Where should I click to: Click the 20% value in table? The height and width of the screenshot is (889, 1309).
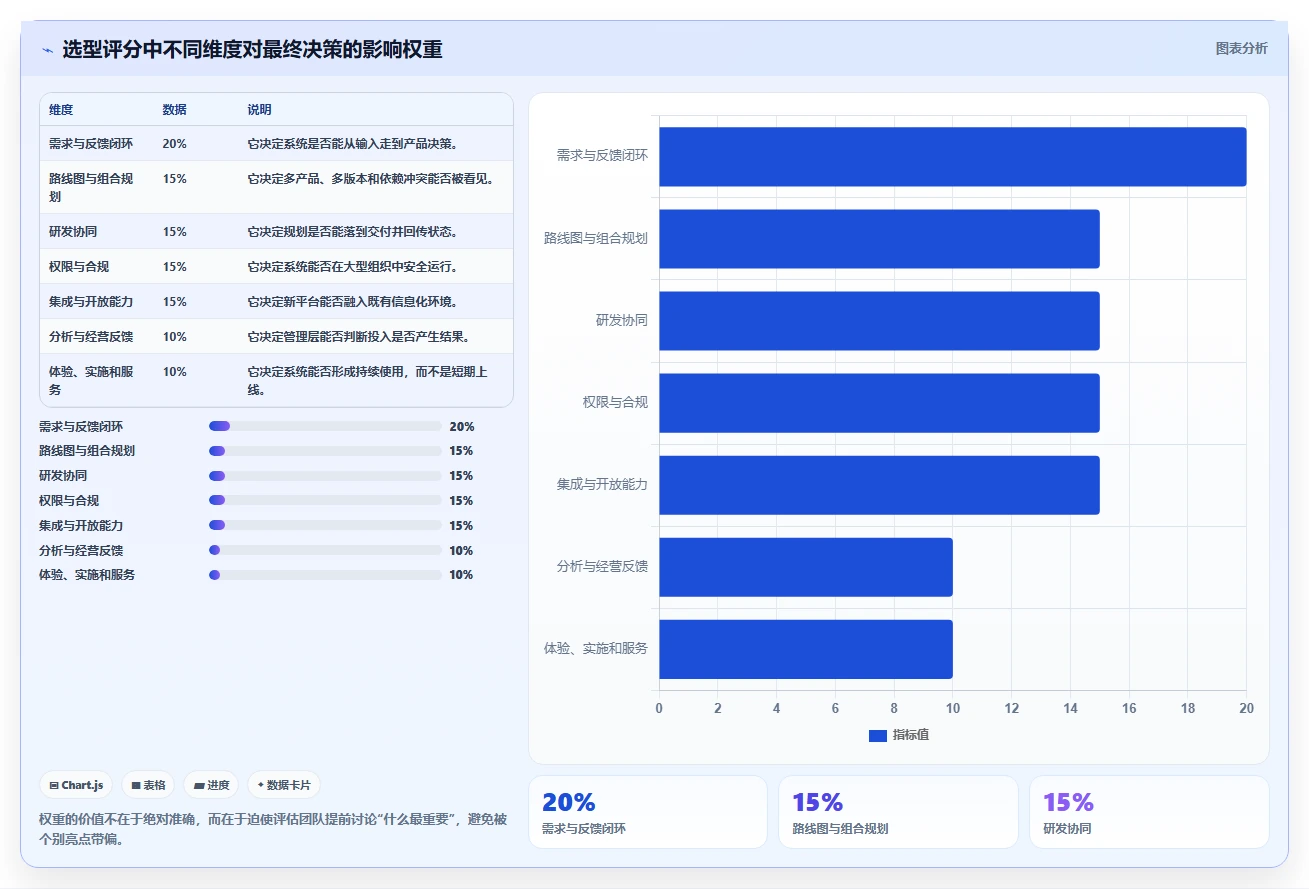pos(174,144)
